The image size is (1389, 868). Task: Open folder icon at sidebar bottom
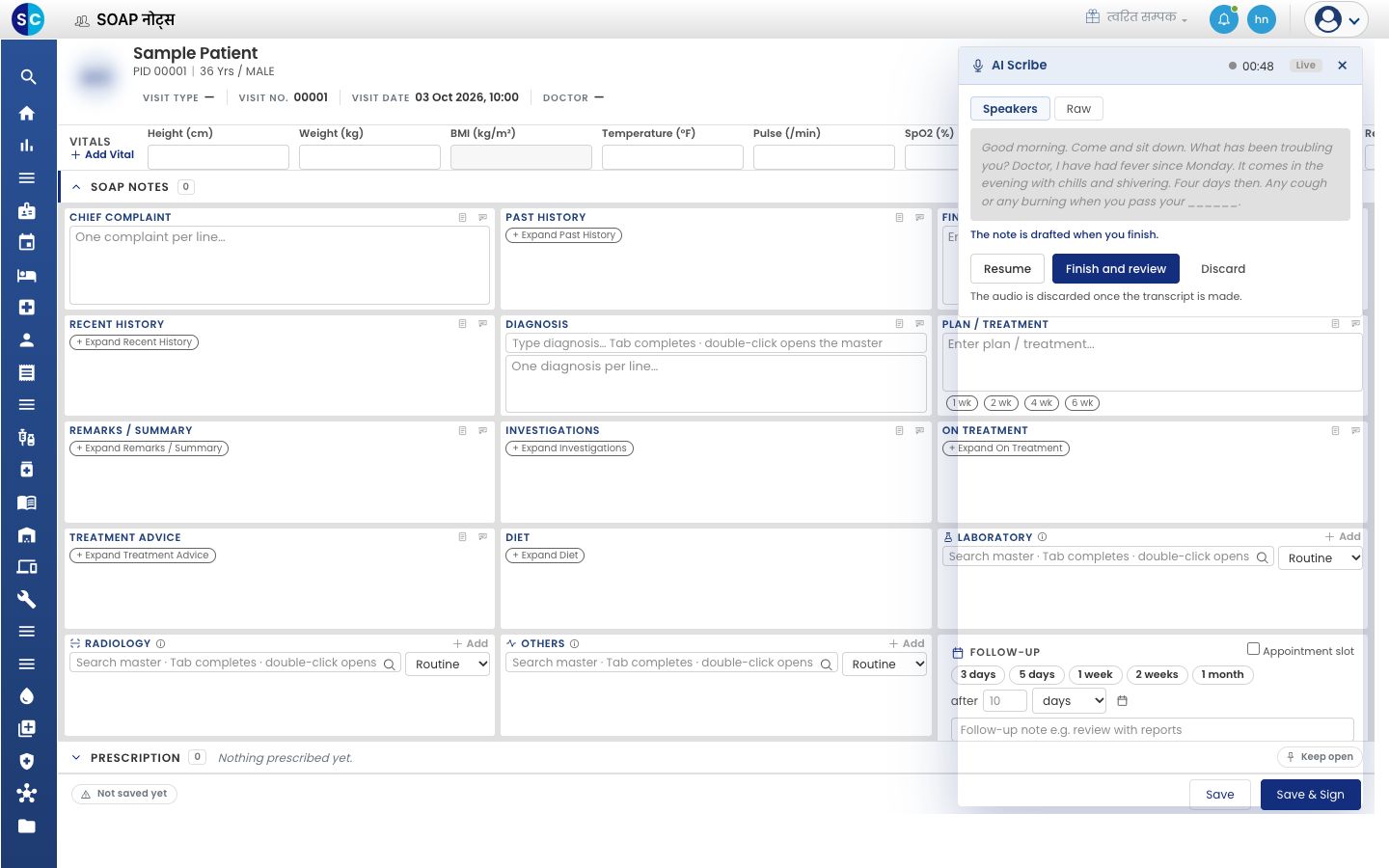pos(27,826)
